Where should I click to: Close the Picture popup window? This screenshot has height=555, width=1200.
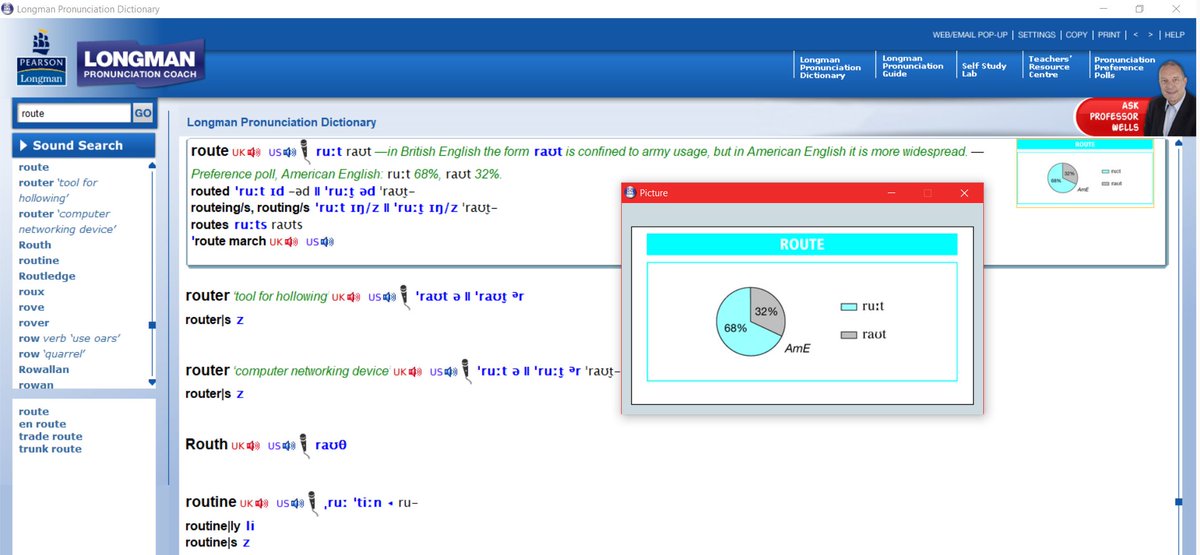[964, 193]
